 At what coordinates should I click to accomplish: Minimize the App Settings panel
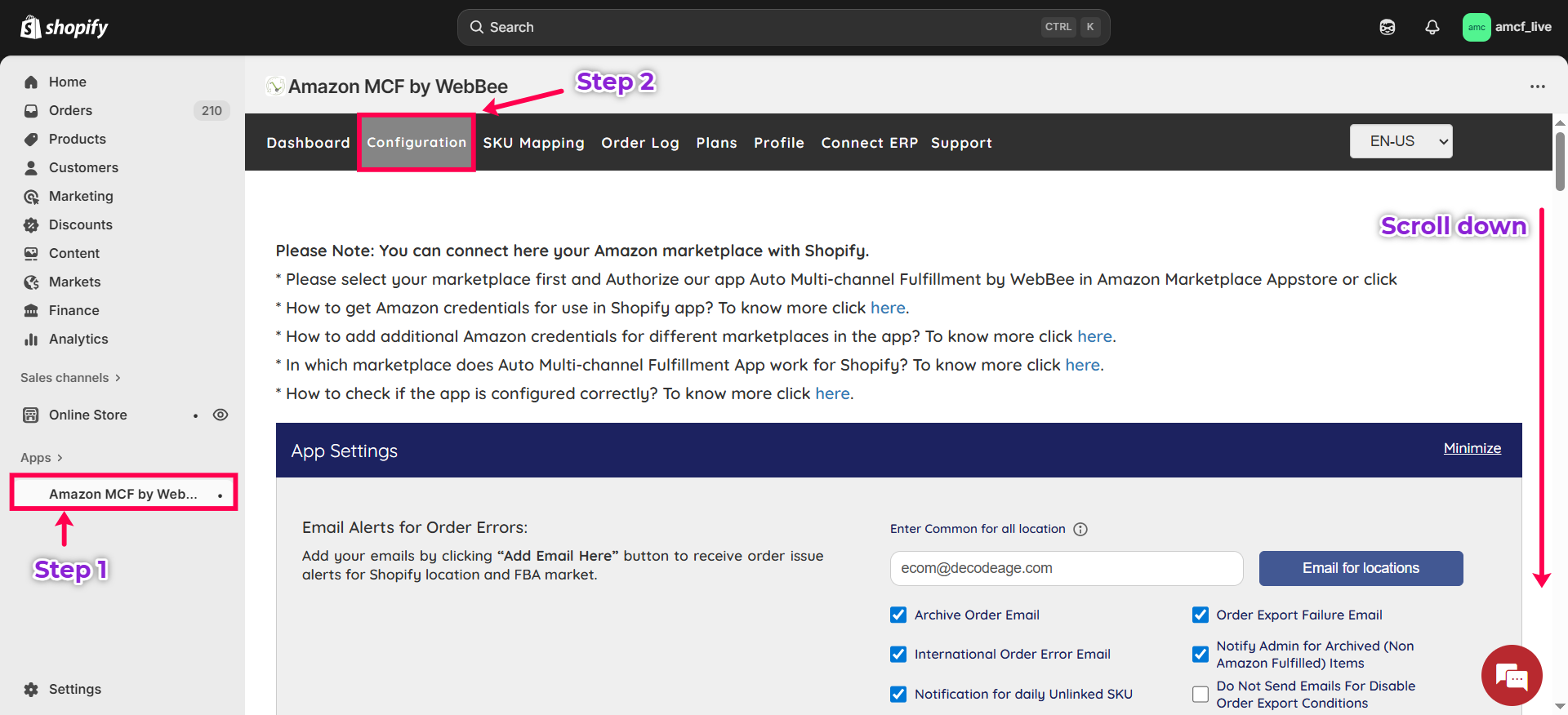click(1472, 448)
